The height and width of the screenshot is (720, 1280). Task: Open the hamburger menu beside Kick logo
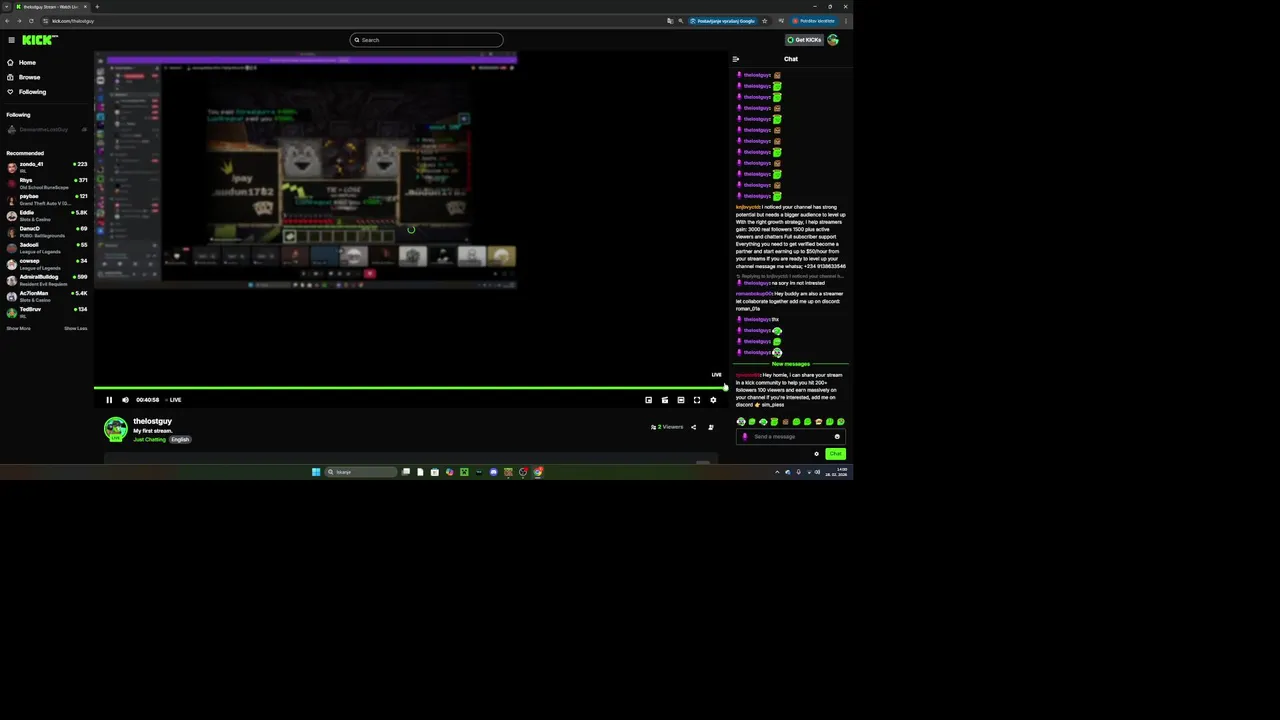[x=11, y=40]
